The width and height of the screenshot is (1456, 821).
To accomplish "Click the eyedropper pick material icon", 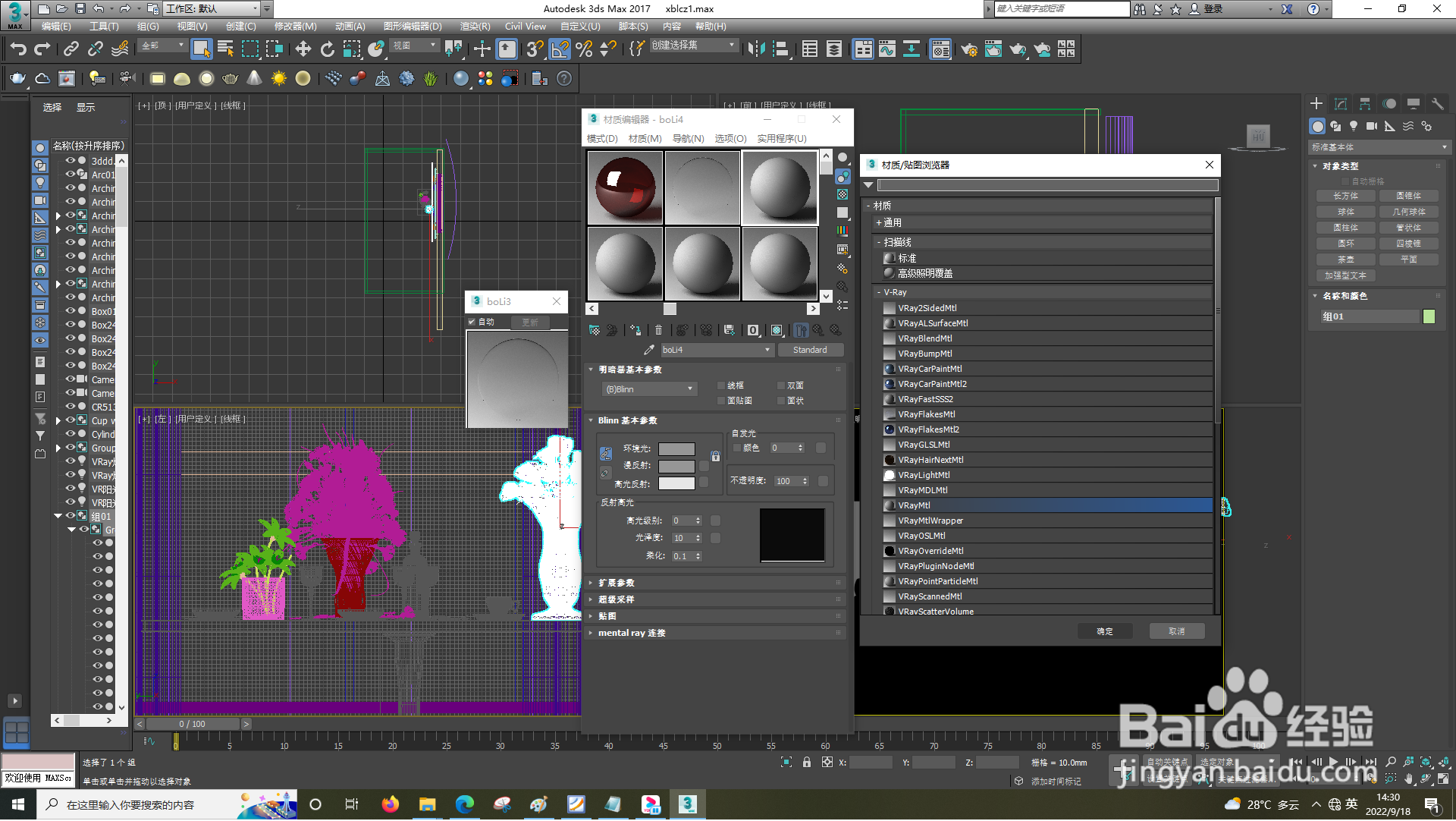I will [648, 350].
